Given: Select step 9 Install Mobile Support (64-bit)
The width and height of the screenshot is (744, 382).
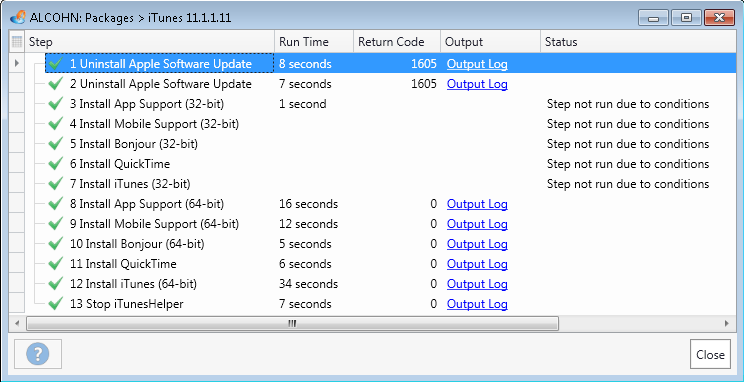Looking at the screenshot, I should pos(154,224).
